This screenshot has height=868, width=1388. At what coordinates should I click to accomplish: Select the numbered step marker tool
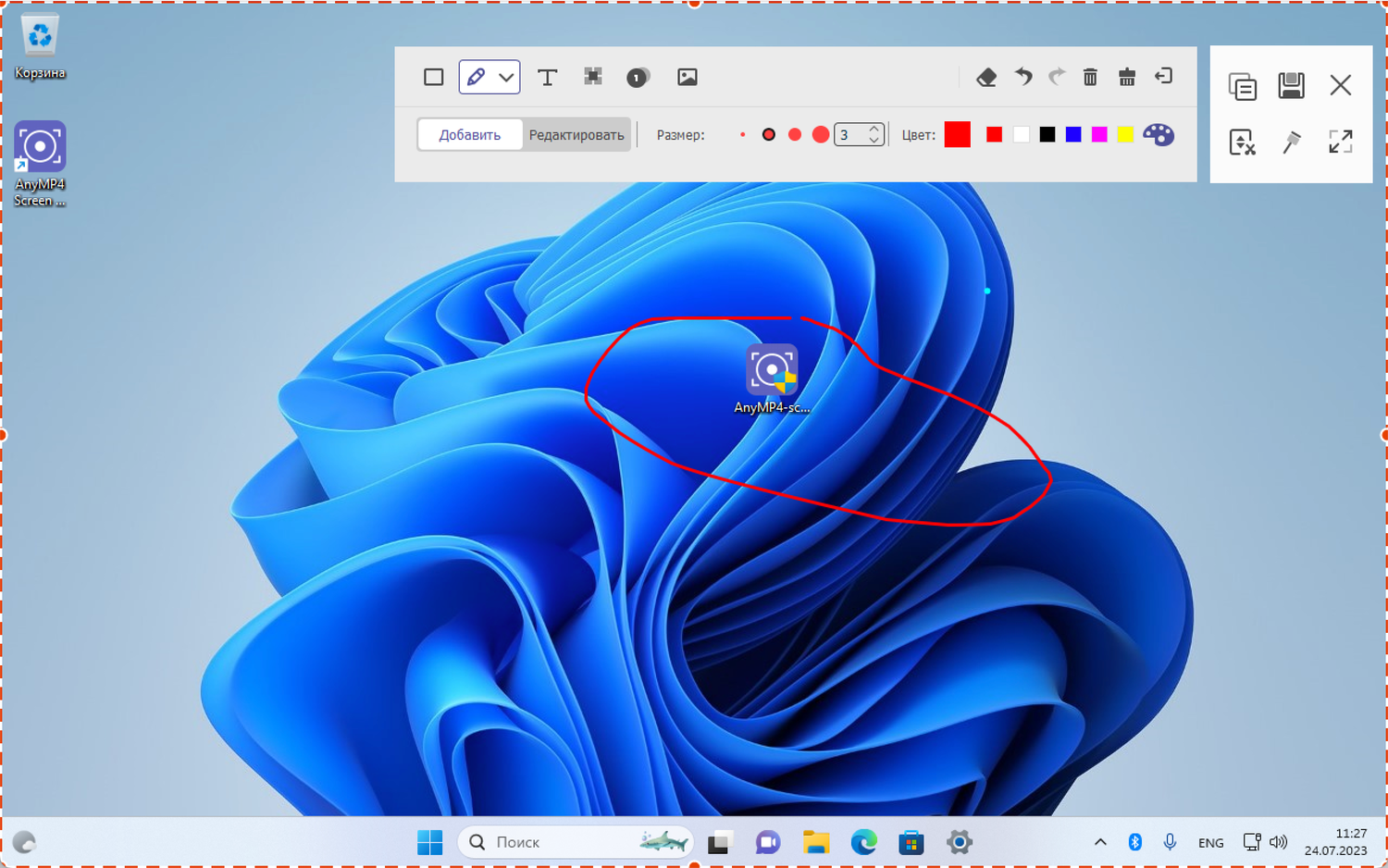[x=638, y=78]
